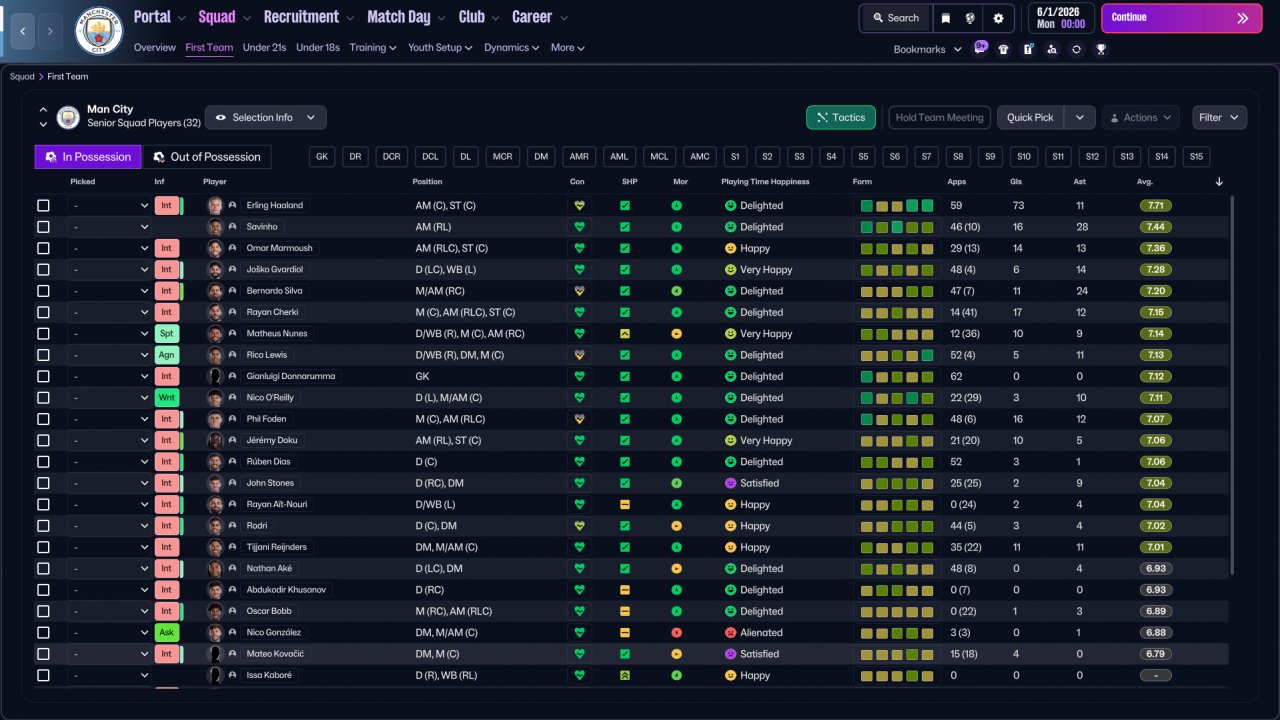This screenshot has width=1280, height=720.
Task: Click Rodri's yellow morale icon
Action: 676,526
